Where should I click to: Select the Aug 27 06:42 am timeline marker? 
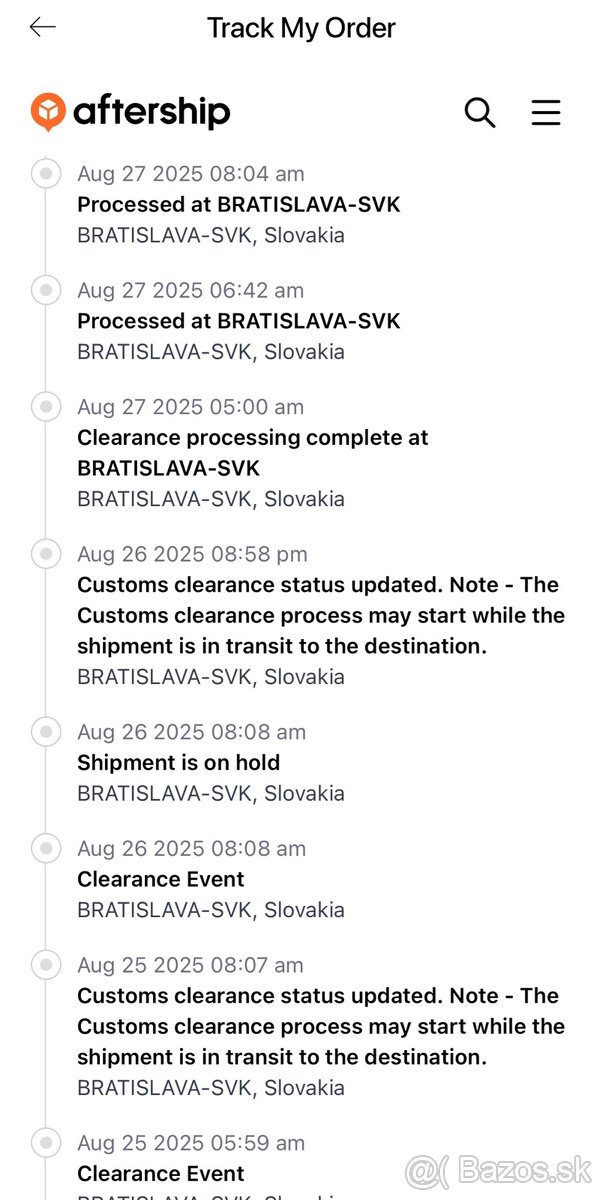[45, 290]
